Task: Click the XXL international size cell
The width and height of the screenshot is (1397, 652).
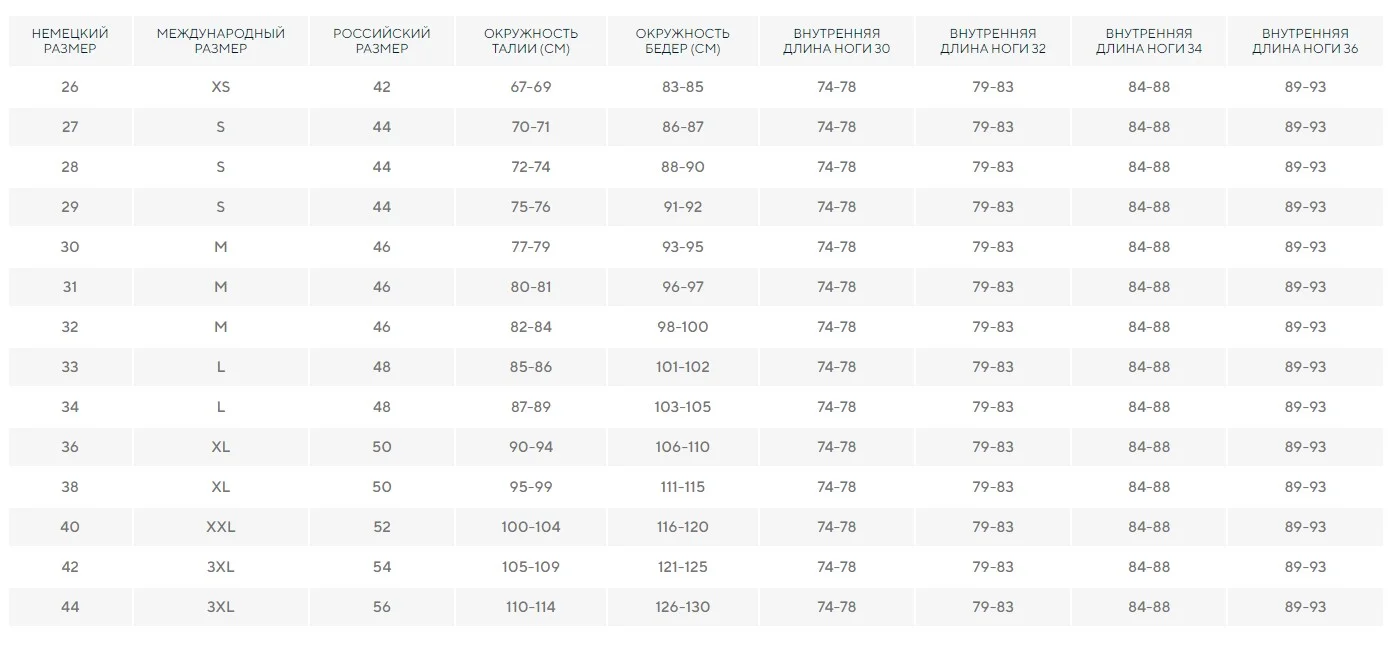Action: pos(221,527)
